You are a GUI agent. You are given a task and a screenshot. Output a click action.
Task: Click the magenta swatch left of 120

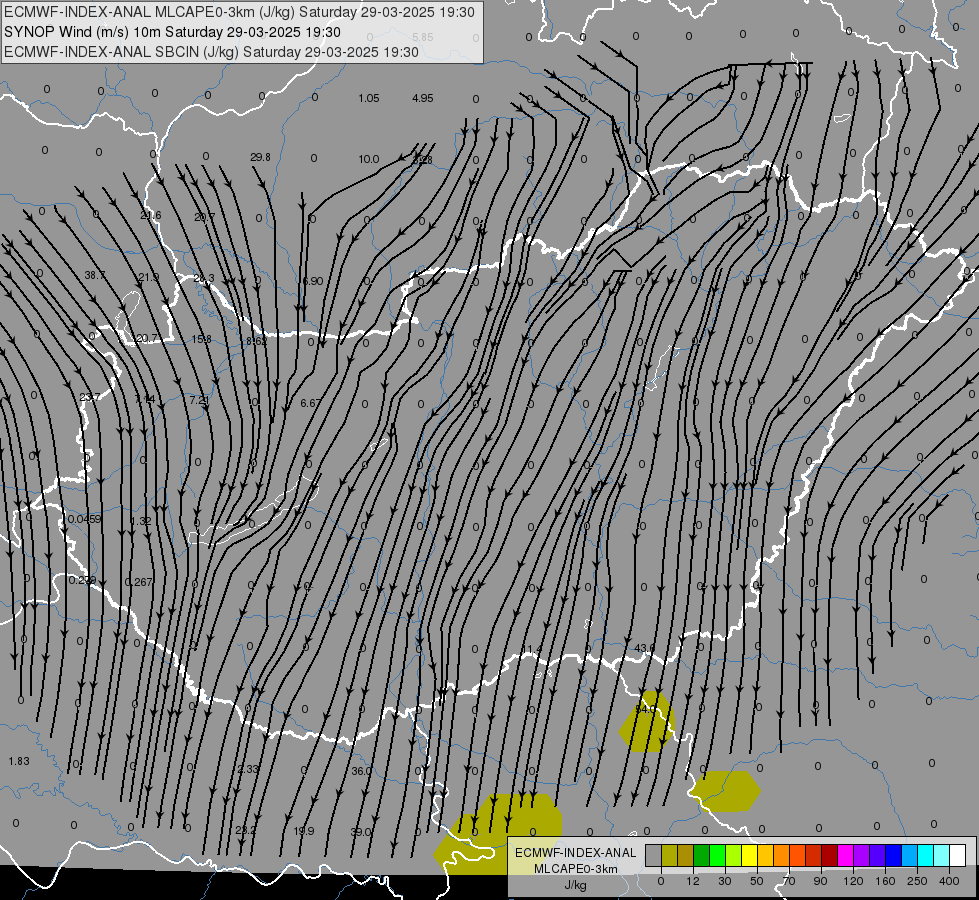[845, 855]
